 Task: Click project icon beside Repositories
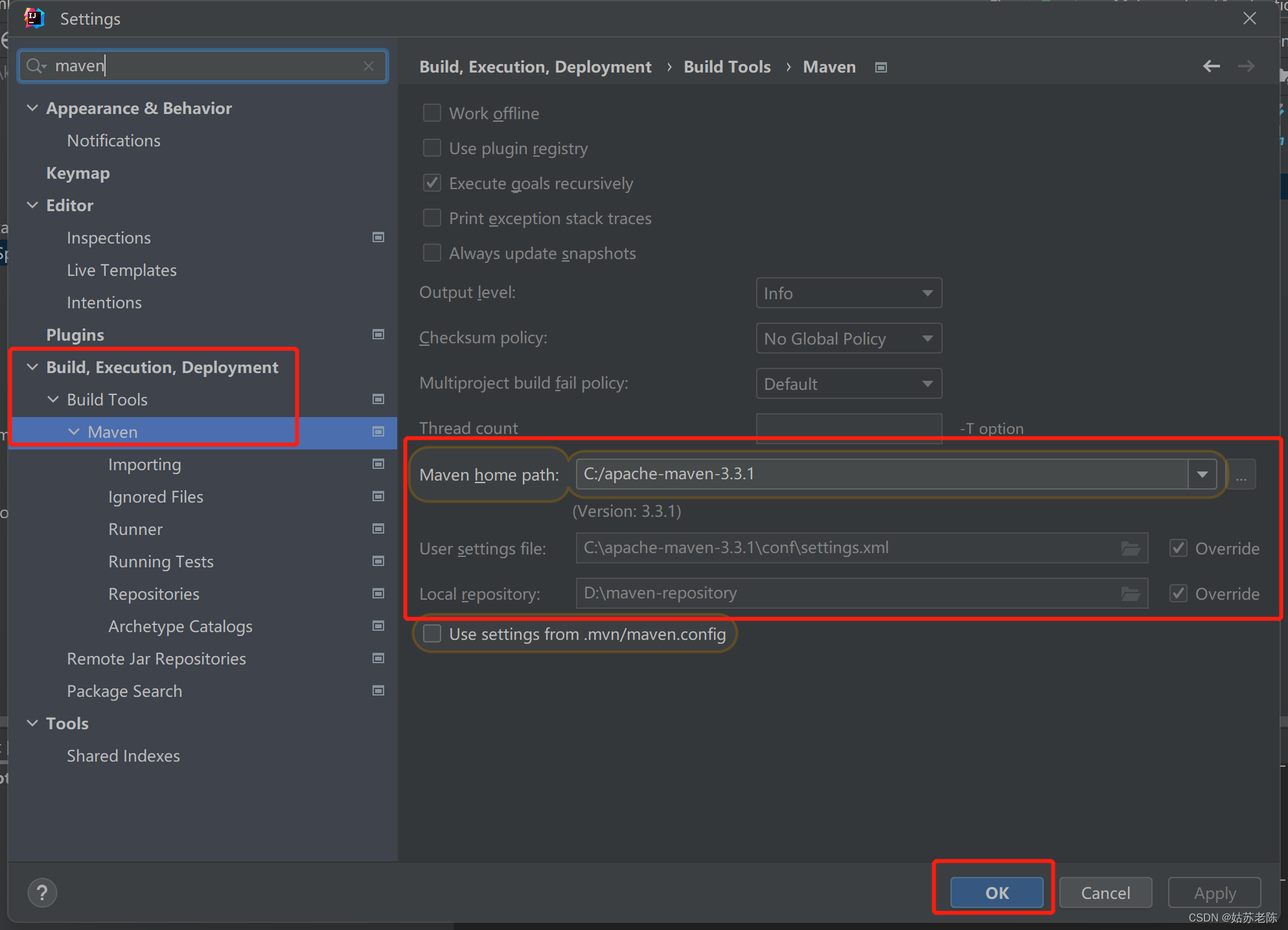[x=378, y=594]
